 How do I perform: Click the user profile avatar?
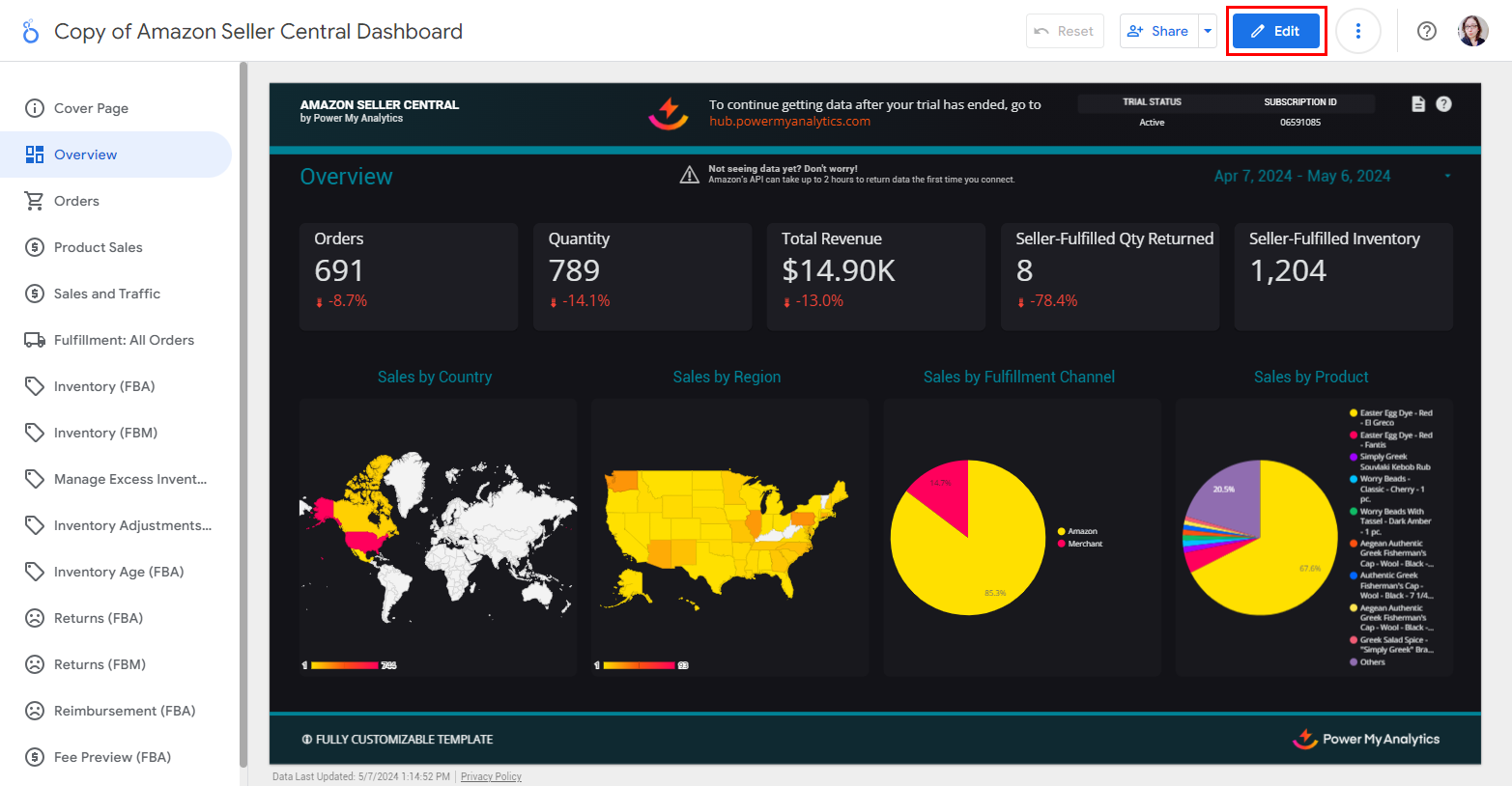click(x=1472, y=31)
